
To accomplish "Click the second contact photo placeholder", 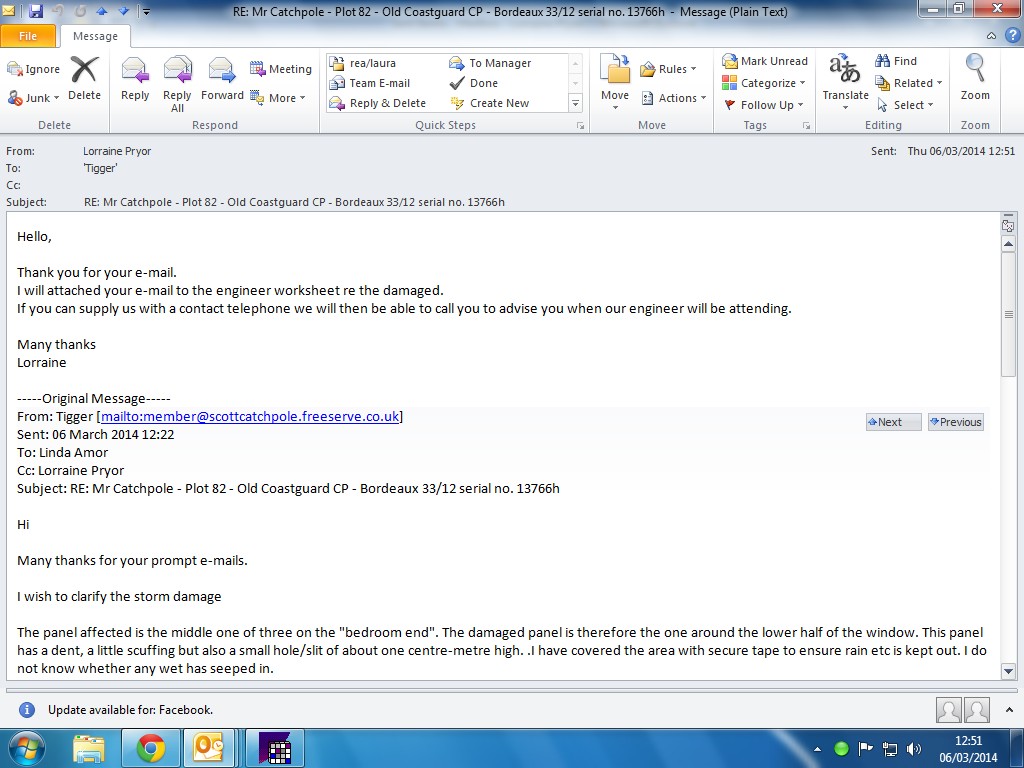I will [x=977, y=710].
